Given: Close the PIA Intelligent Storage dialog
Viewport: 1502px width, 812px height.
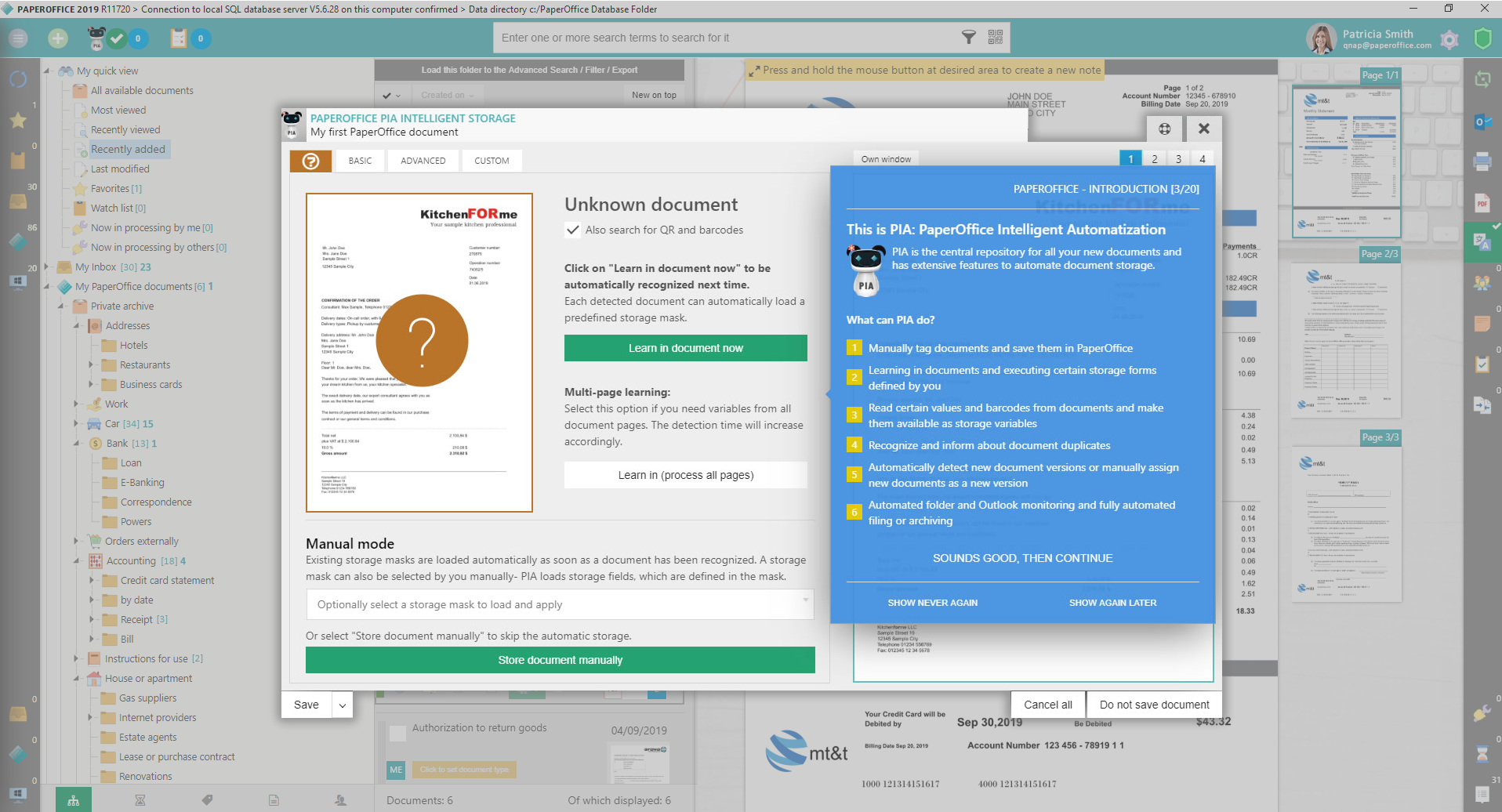Looking at the screenshot, I should click(x=1204, y=129).
